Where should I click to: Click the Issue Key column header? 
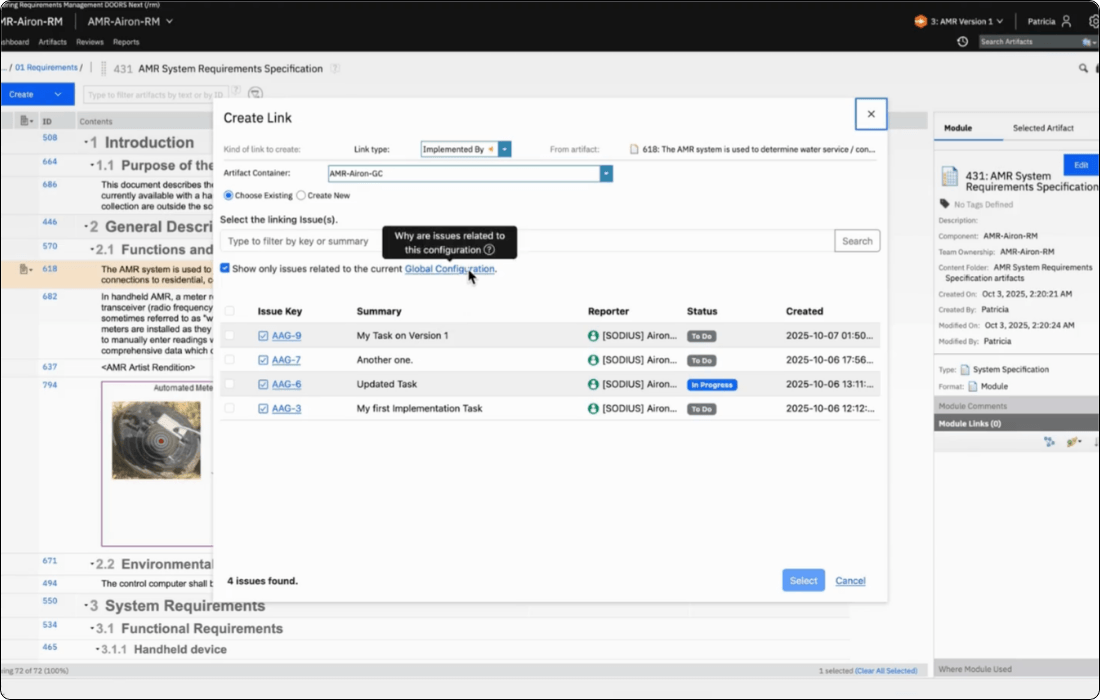pos(280,311)
